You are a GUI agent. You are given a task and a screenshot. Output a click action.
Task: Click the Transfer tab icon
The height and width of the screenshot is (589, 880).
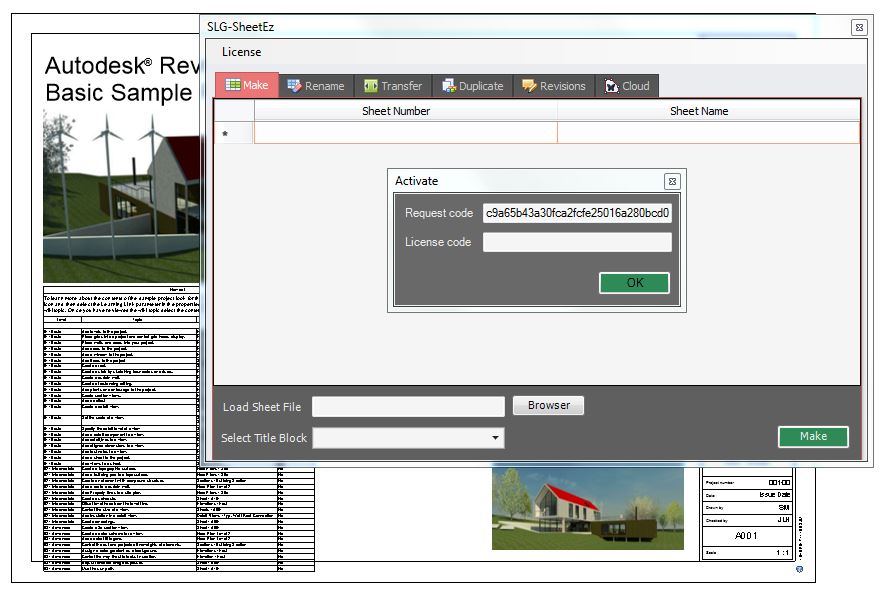pyautogui.click(x=370, y=85)
